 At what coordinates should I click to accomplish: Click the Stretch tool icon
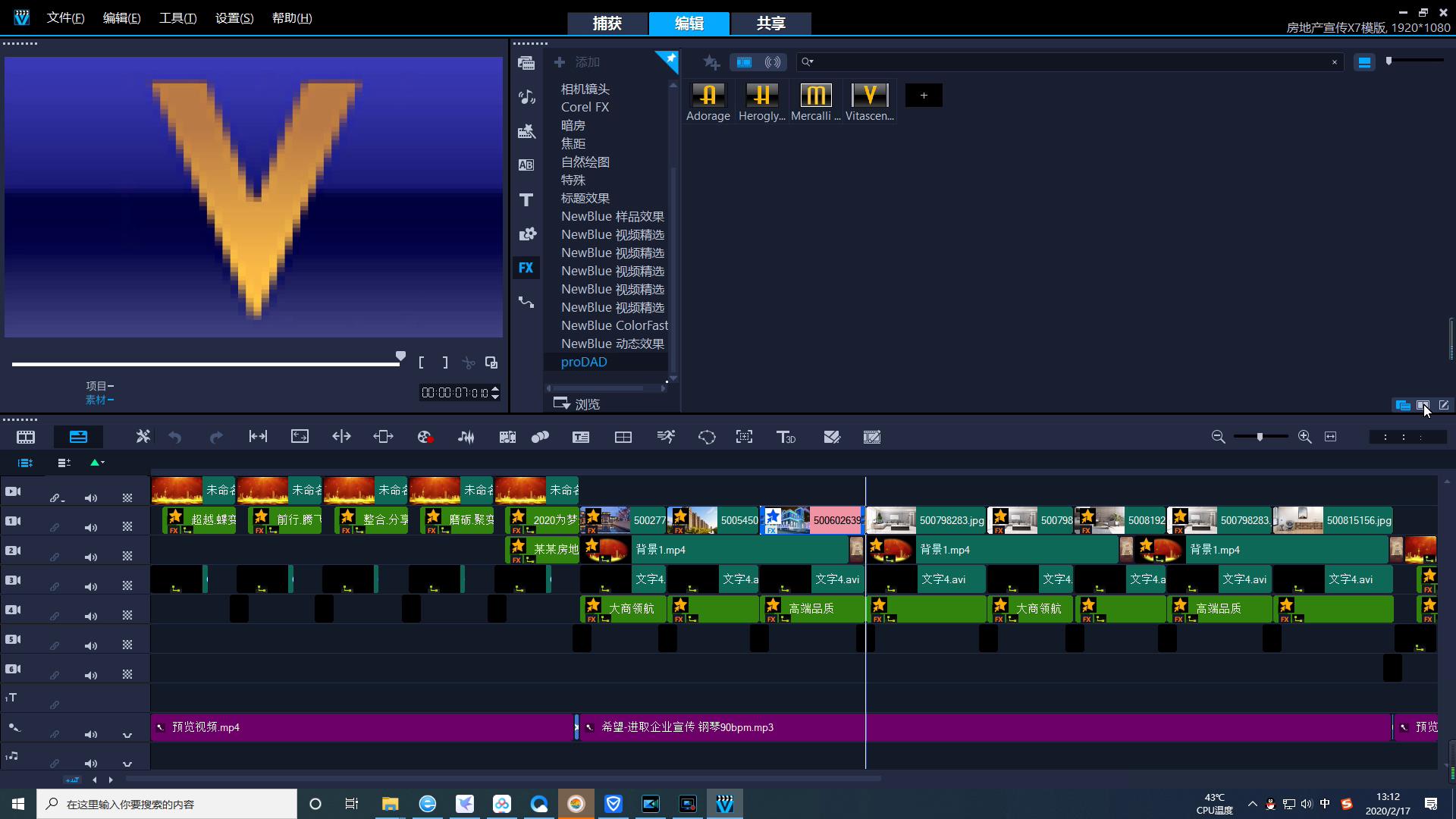300,437
